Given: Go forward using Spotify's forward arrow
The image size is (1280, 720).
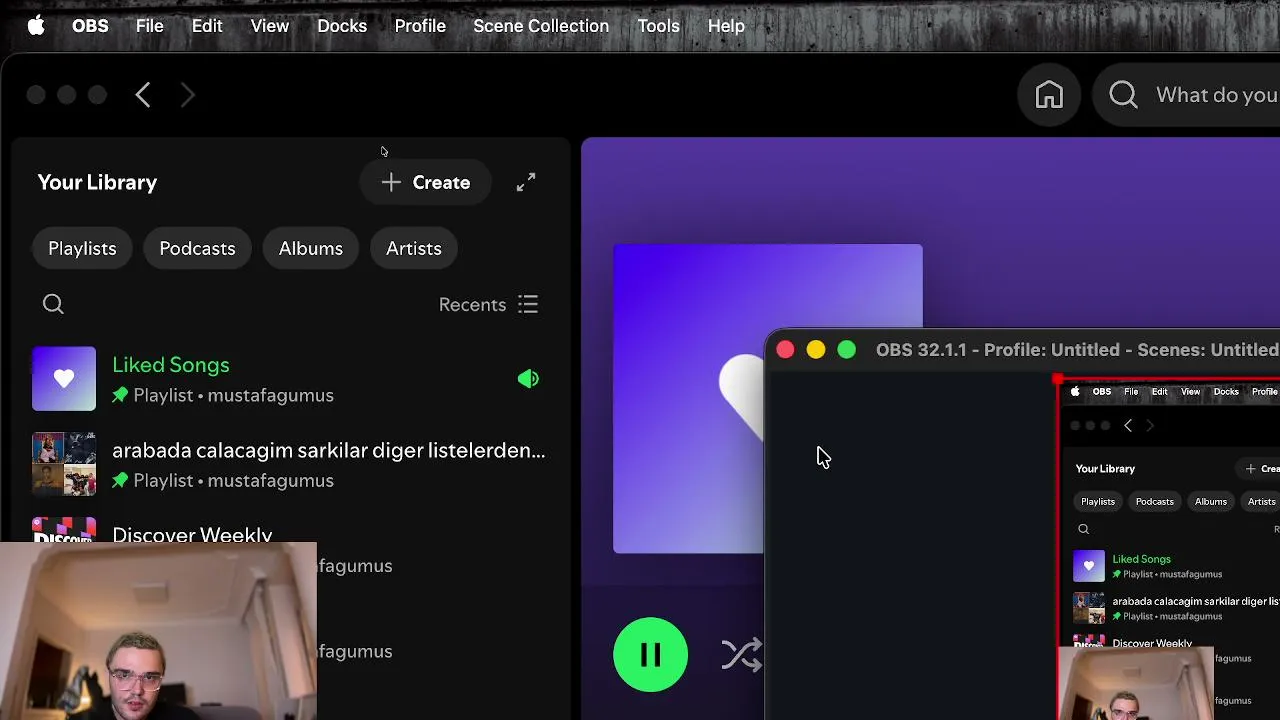Looking at the screenshot, I should (x=187, y=95).
